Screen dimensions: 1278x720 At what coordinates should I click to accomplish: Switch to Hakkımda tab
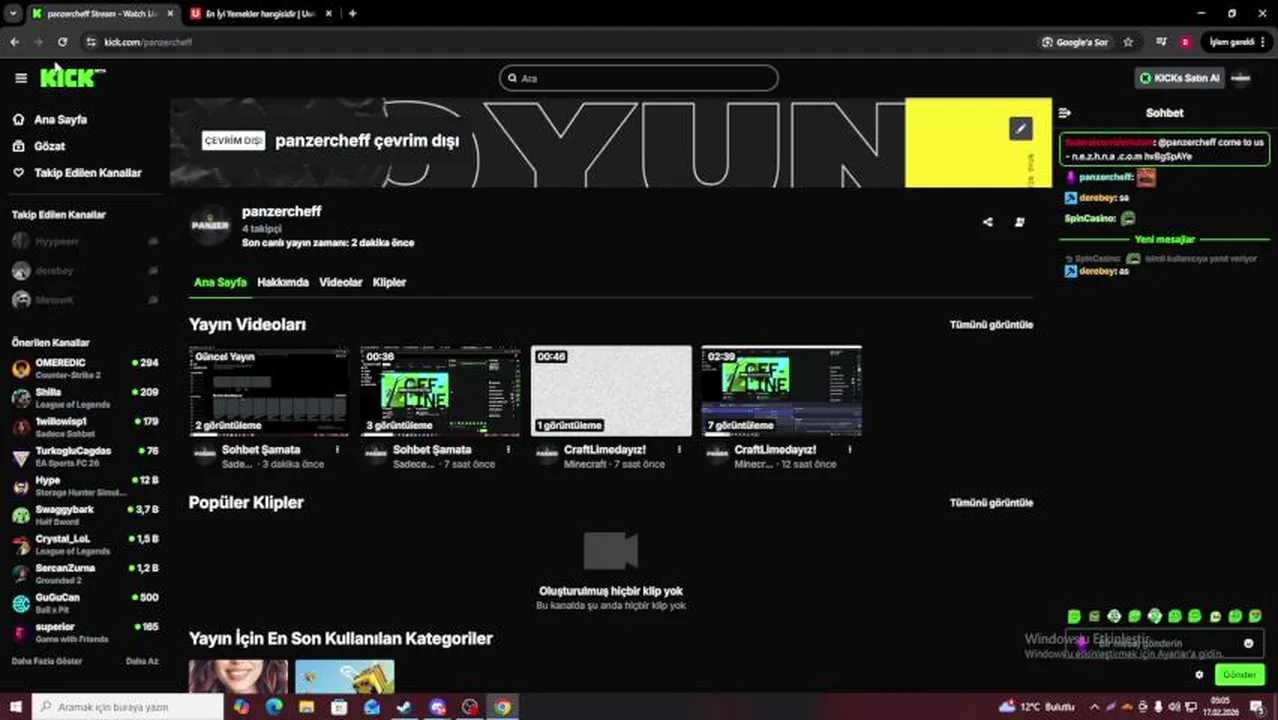[x=283, y=282]
